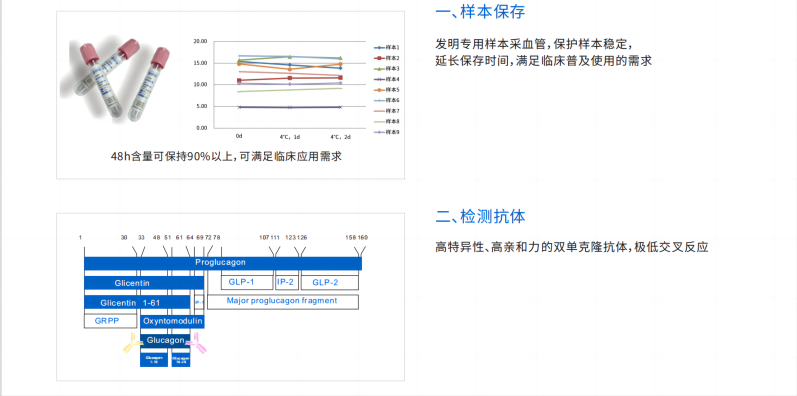This screenshot has height=396, width=797.
Task: Select the 样本2 red square legend marker
Action: 379,58
